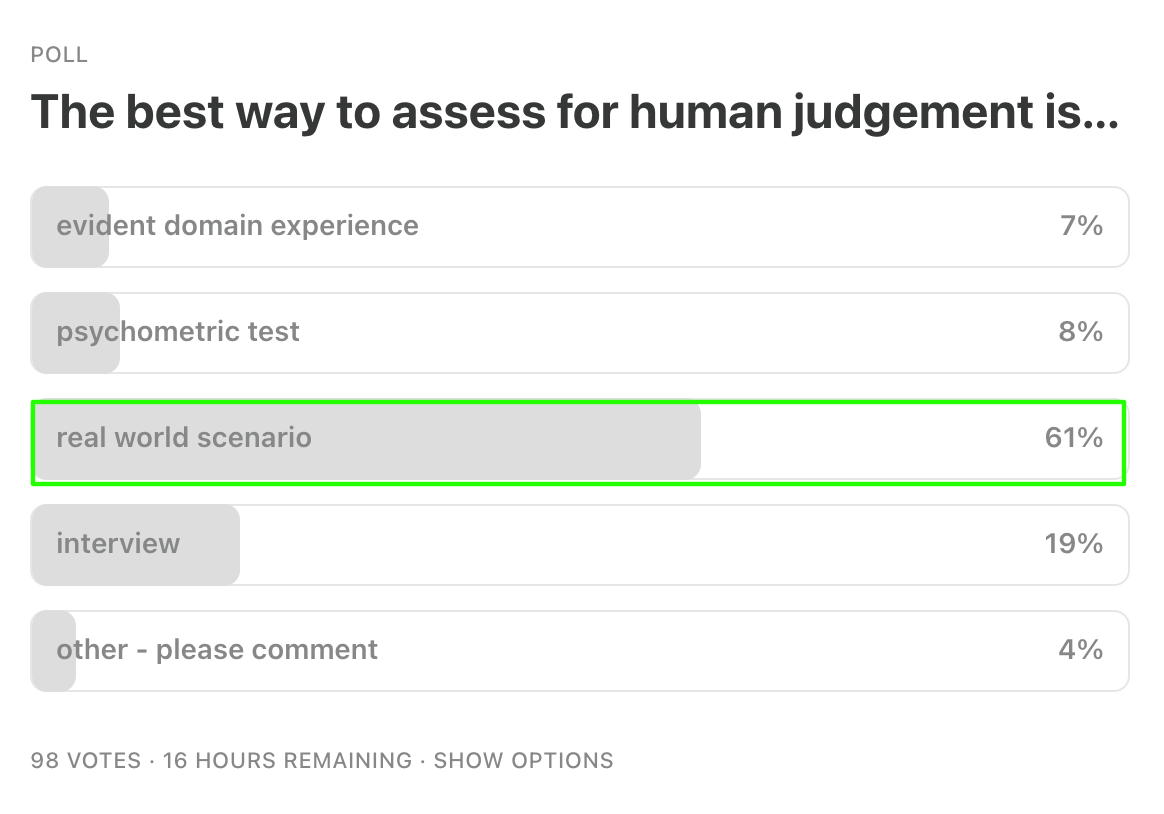Select the 'evident domain experience' poll option
The width and height of the screenshot is (1164, 814).
coord(579,226)
